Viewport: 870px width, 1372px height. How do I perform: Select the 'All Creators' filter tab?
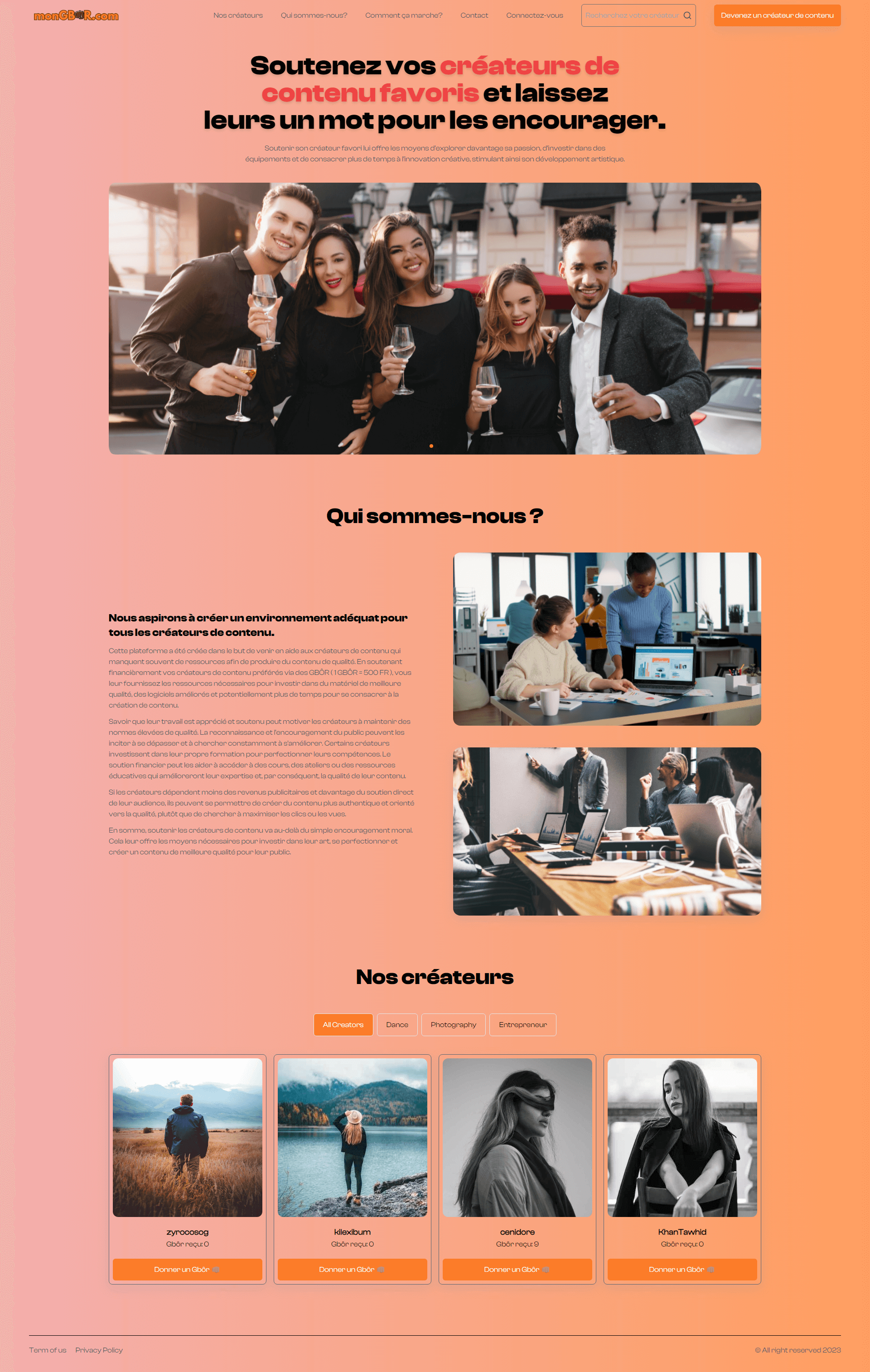[342, 1023]
